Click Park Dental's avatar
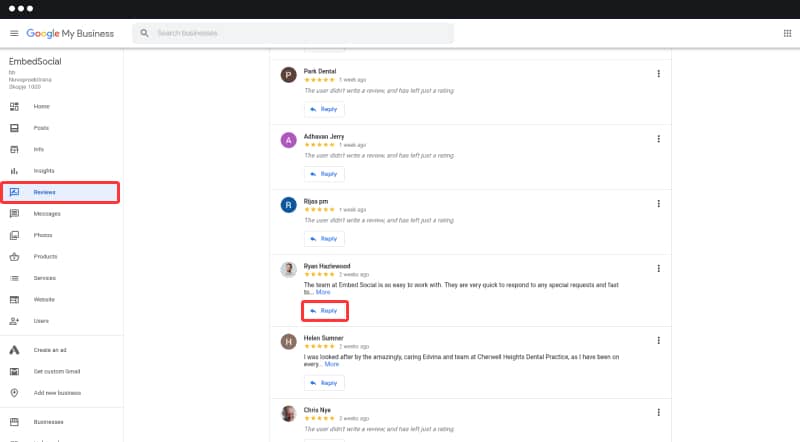This screenshot has width=800, height=442. click(x=288, y=75)
